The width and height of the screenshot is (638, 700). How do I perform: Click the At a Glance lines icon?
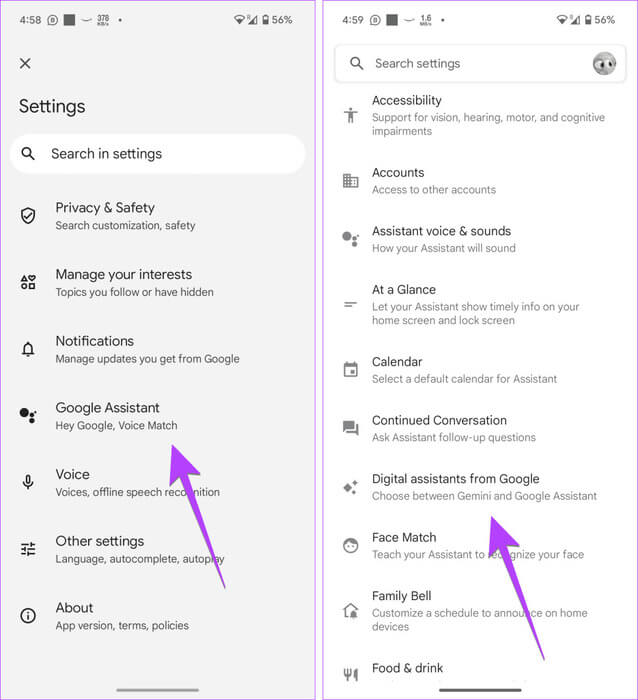(x=351, y=305)
